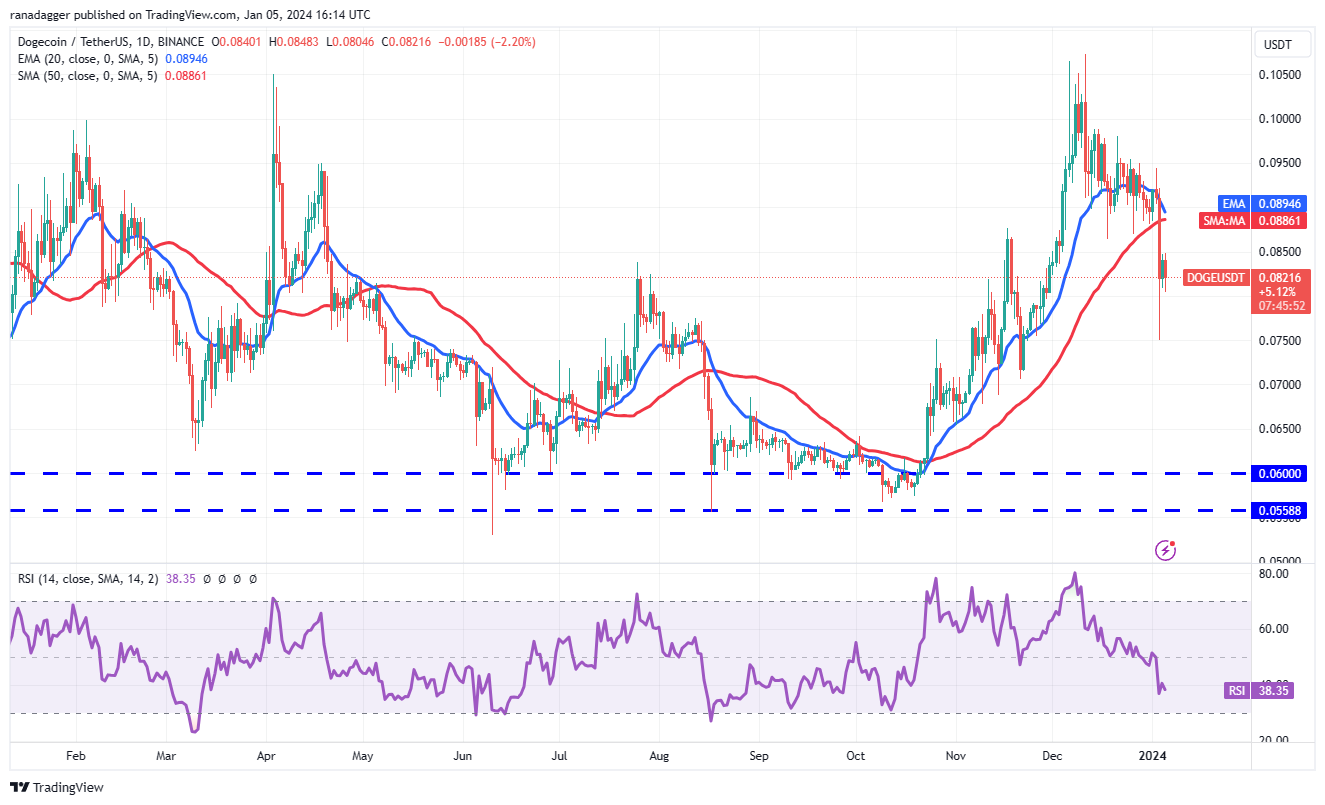The width and height of the screenshot is (1325, 805).
Task: Select the blue 0.06000 level label
Action: point(1279,473)
